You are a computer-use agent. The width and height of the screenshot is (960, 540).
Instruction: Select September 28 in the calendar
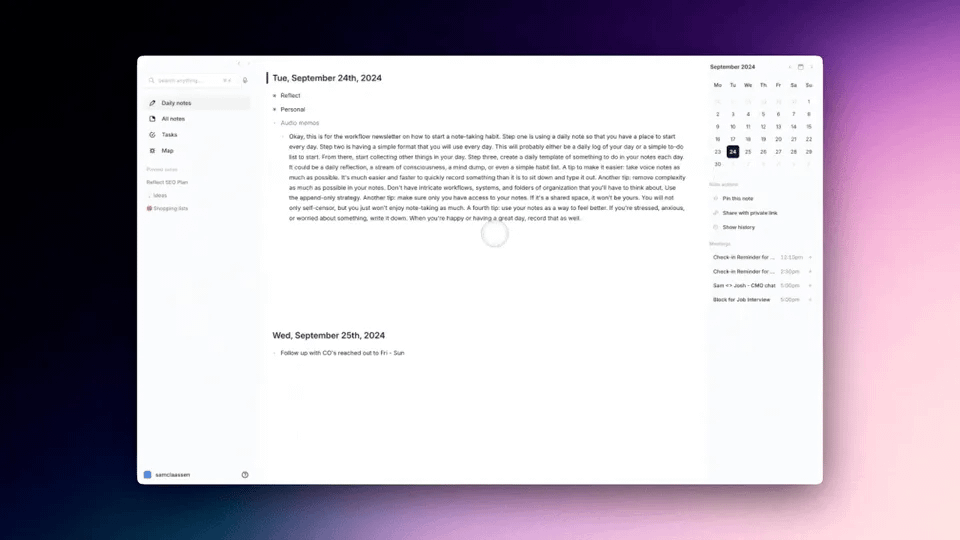pyautogui.click(x=793, y=152)
